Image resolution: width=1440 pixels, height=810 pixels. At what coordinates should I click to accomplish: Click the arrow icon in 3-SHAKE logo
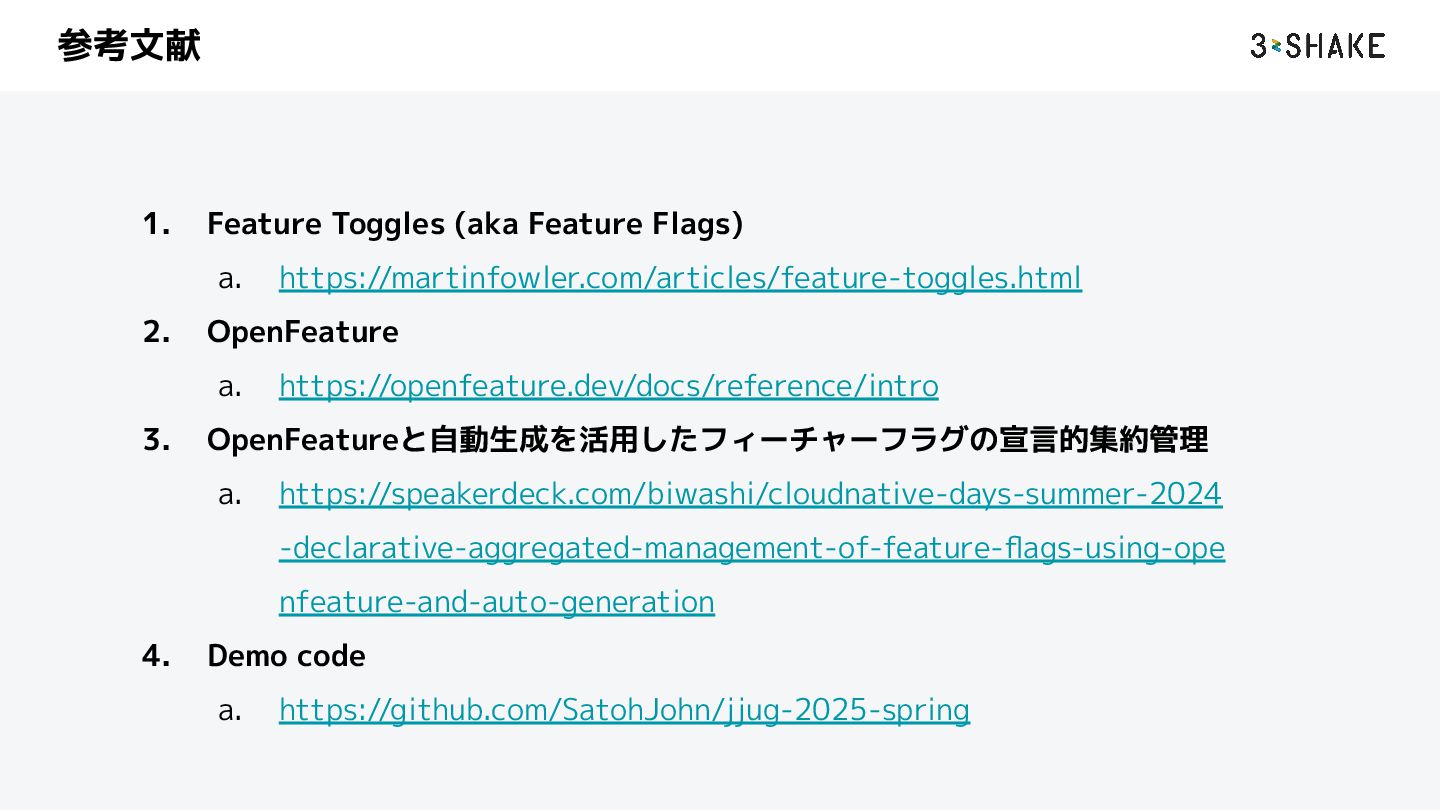[x=1276, y=46]
